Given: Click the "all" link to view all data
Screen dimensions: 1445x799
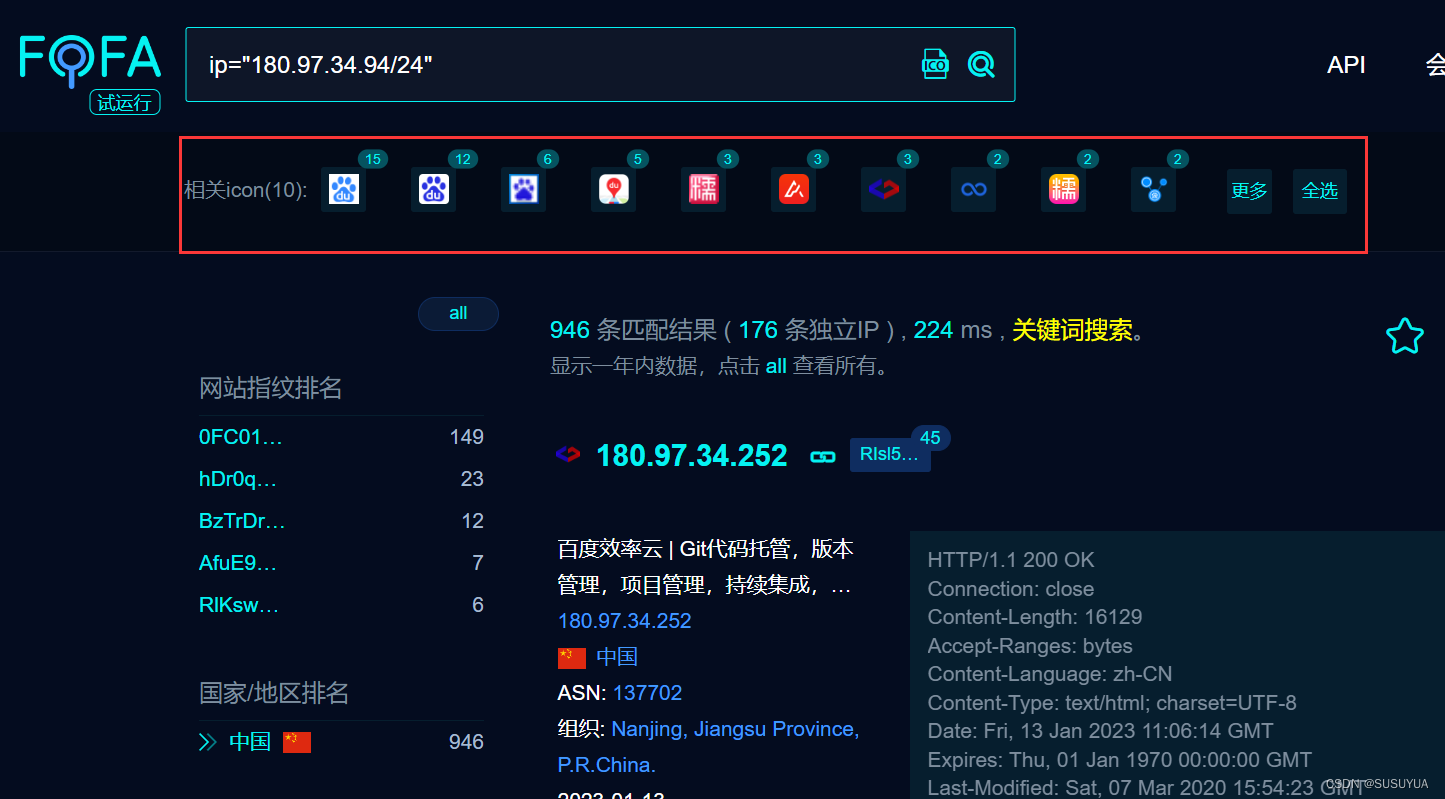Looking at the screenshot, I should [x=776, y=366].
